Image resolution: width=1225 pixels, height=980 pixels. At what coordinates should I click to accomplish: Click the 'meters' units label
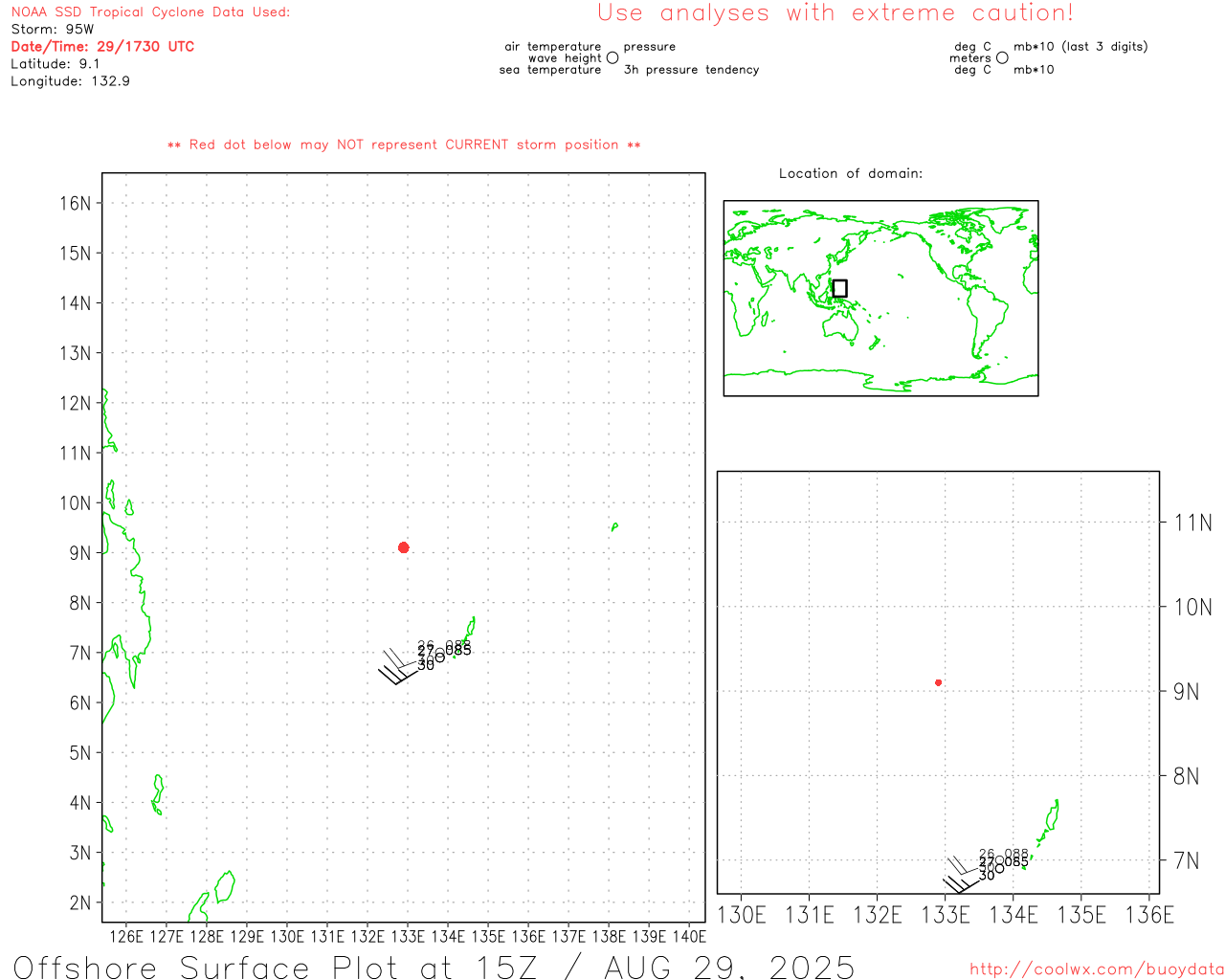point(970,58)
